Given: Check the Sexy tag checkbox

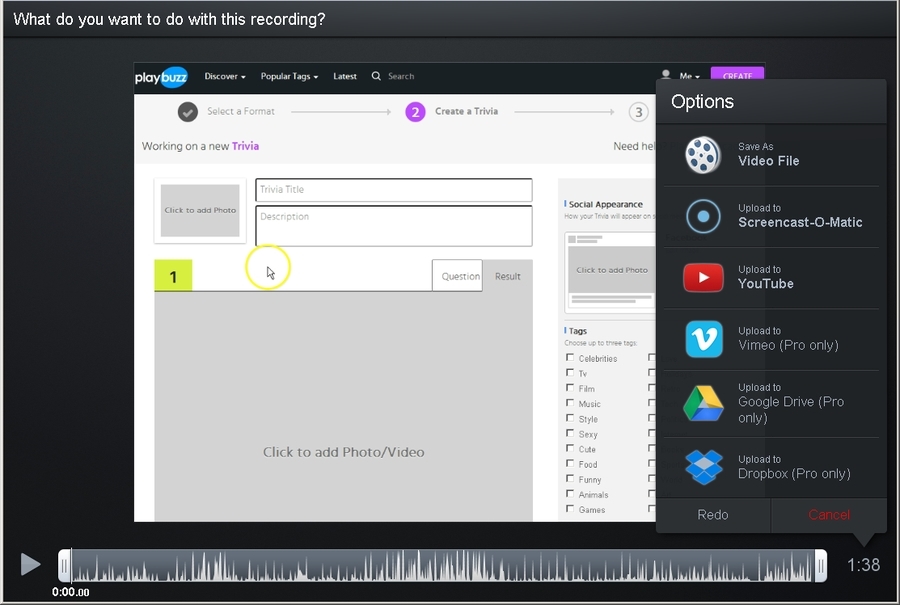Looking at the screenshot, I should coord(570,433).
